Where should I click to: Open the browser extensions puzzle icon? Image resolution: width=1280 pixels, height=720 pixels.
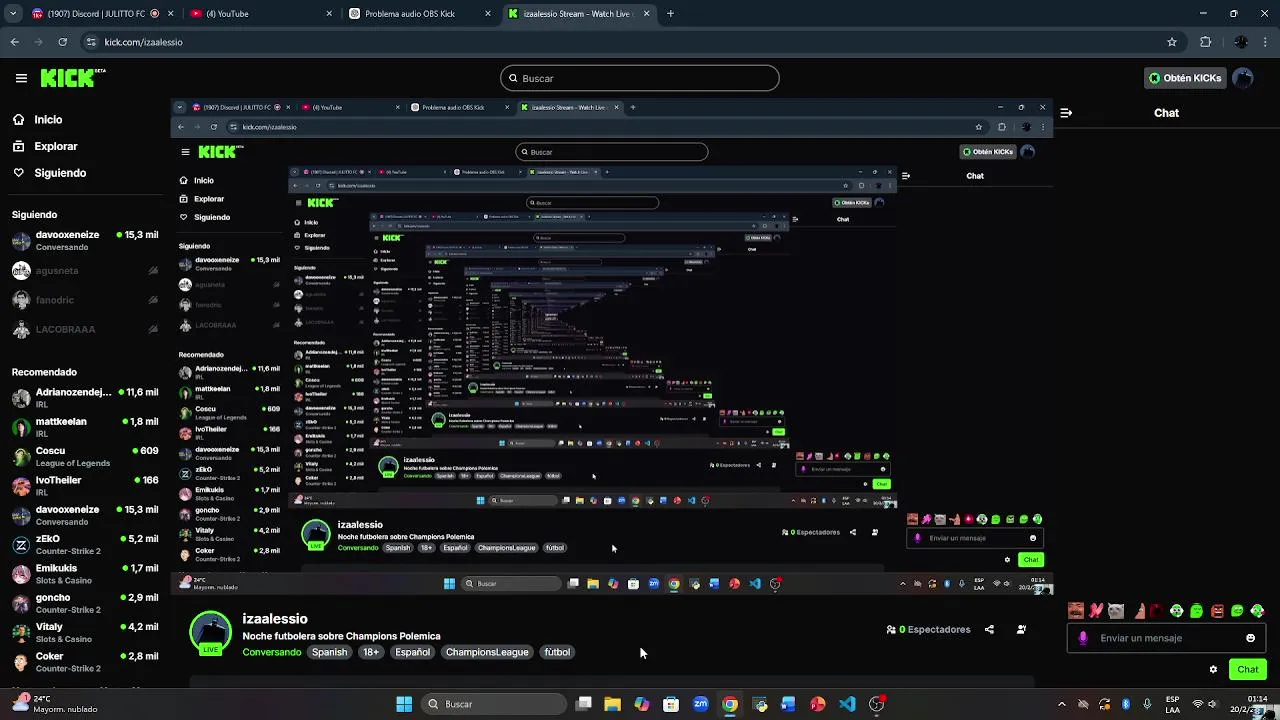pos(1205,42)
